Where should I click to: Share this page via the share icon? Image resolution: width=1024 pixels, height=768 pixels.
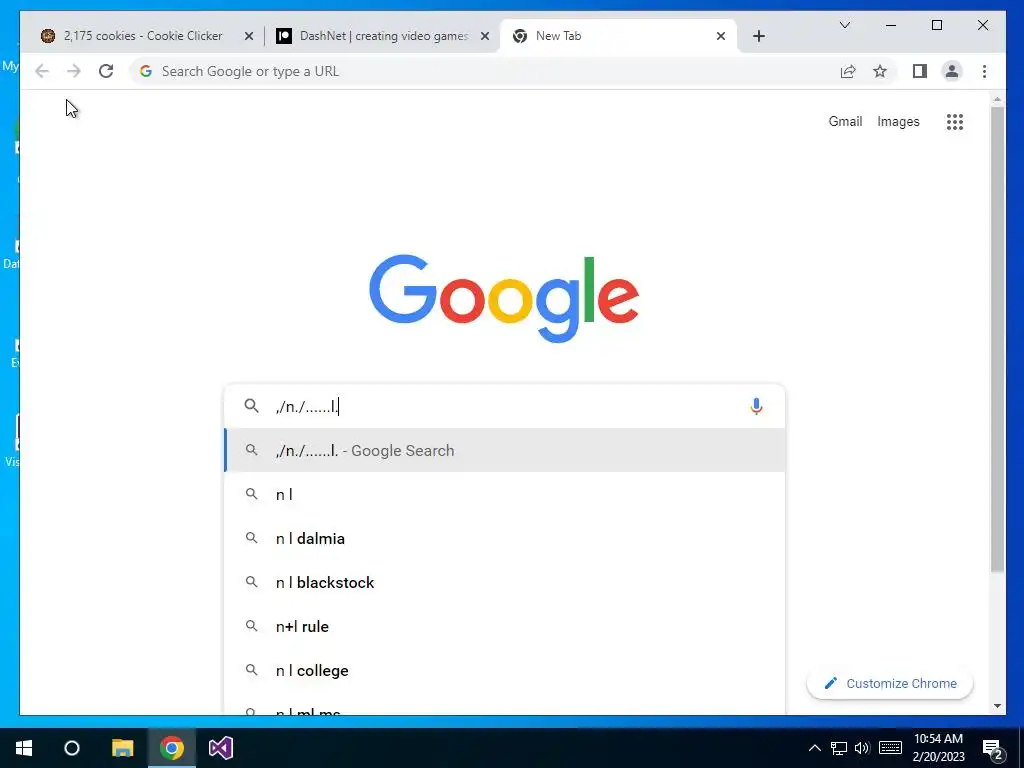pos(848,71)
